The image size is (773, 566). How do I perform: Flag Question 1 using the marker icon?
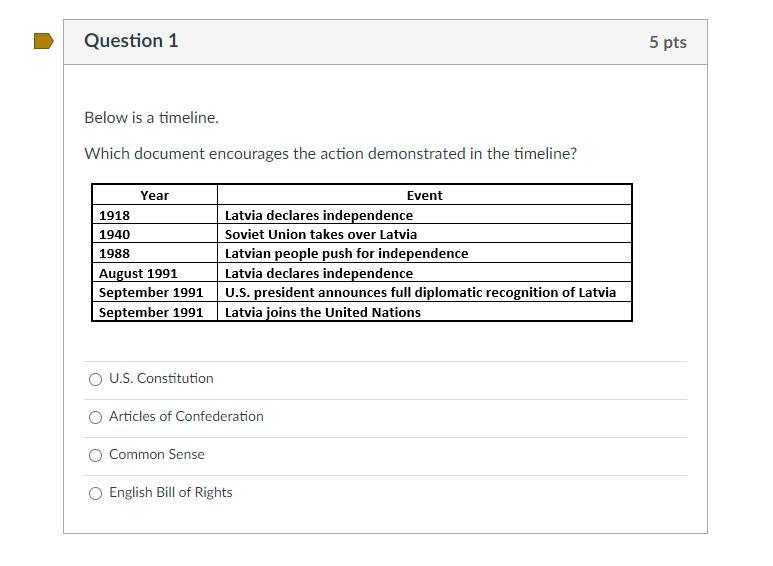pyautogui.click(x=43, y=41)
